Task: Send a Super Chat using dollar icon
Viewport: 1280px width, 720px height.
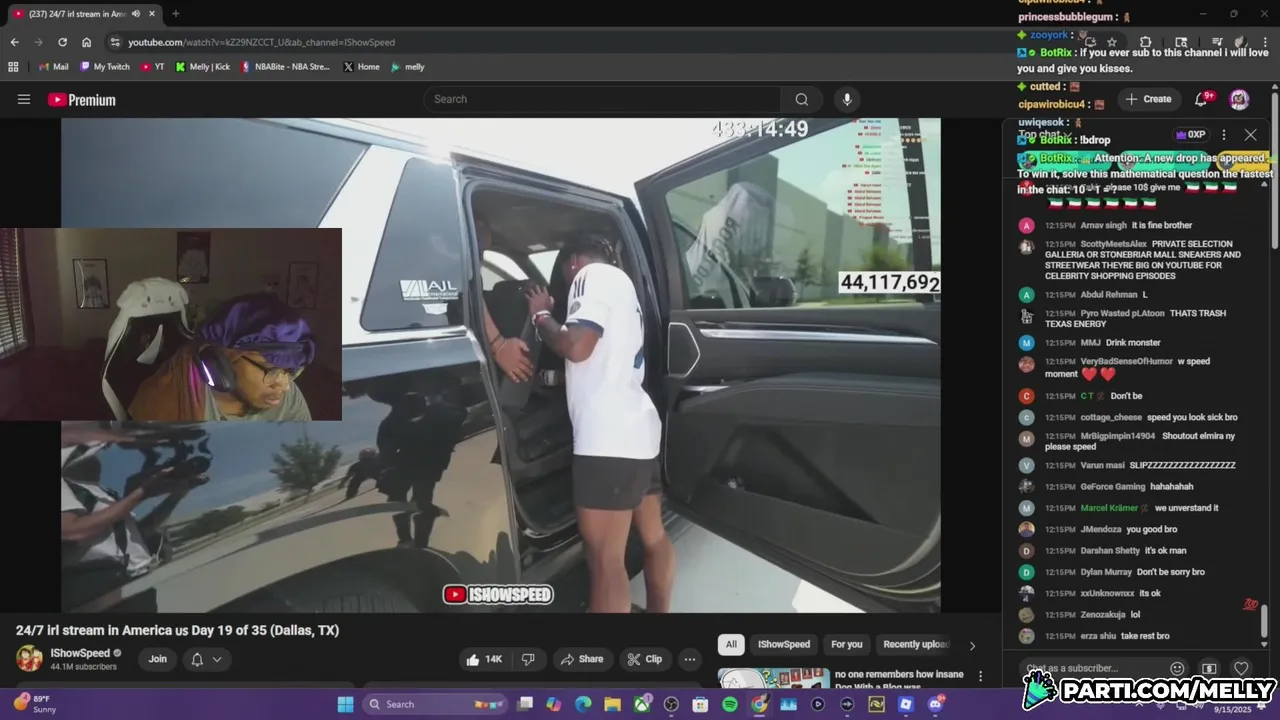Action: point(1209,668)
